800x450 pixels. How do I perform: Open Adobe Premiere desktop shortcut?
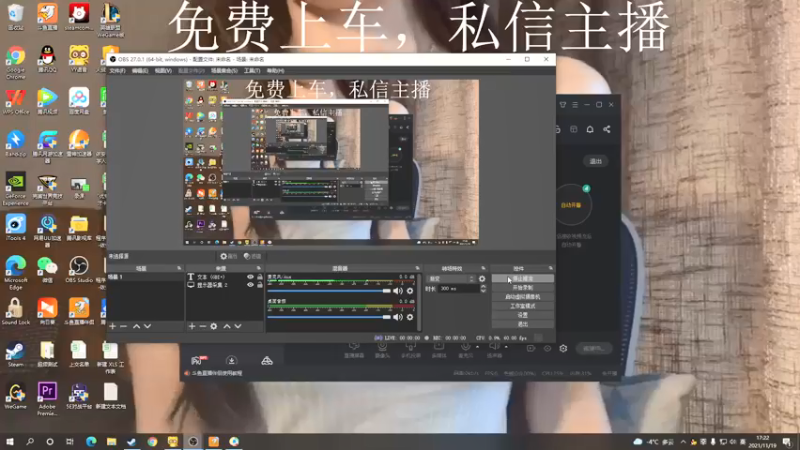47,399
